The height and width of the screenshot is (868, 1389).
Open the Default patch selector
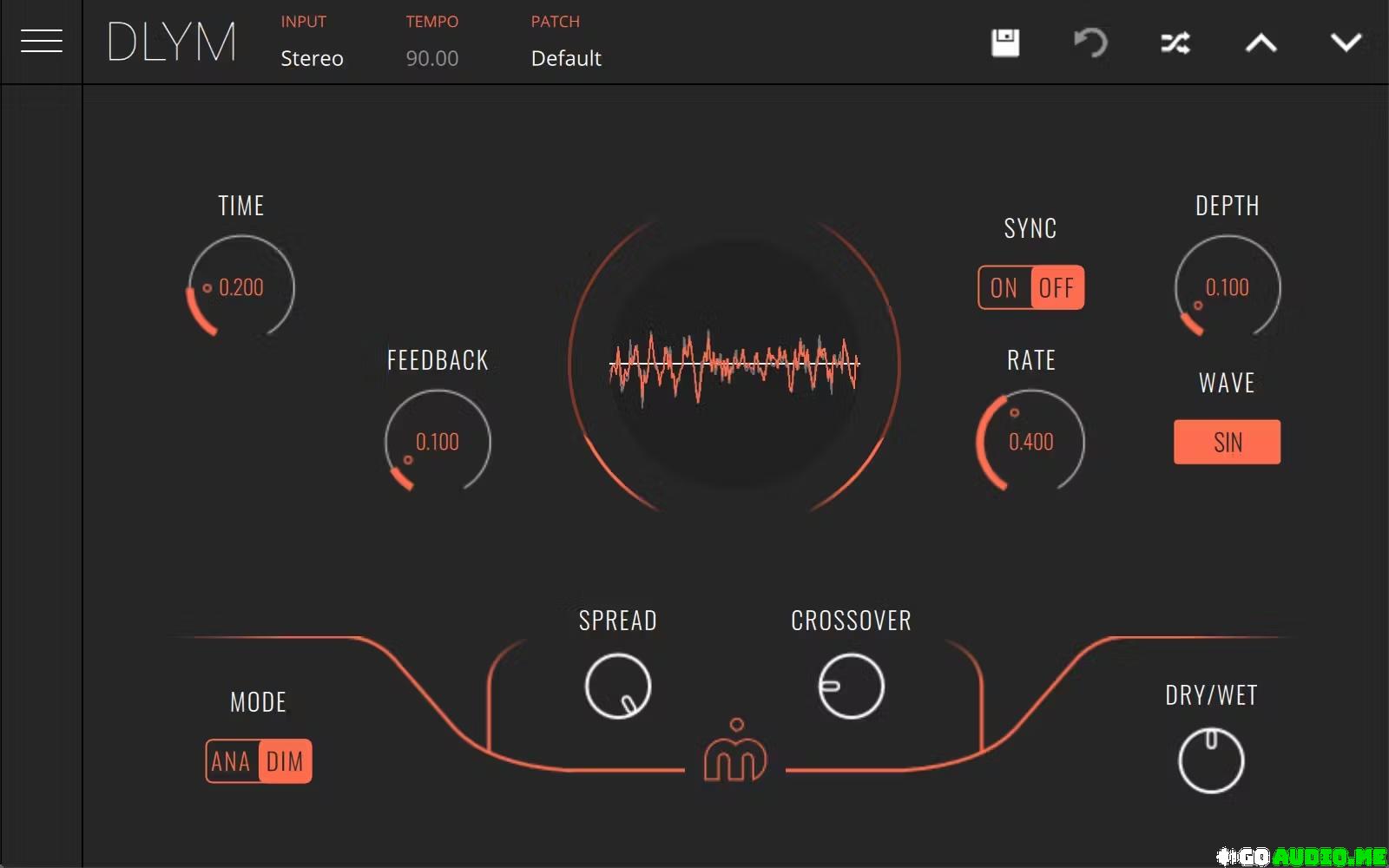pos(566,58)
